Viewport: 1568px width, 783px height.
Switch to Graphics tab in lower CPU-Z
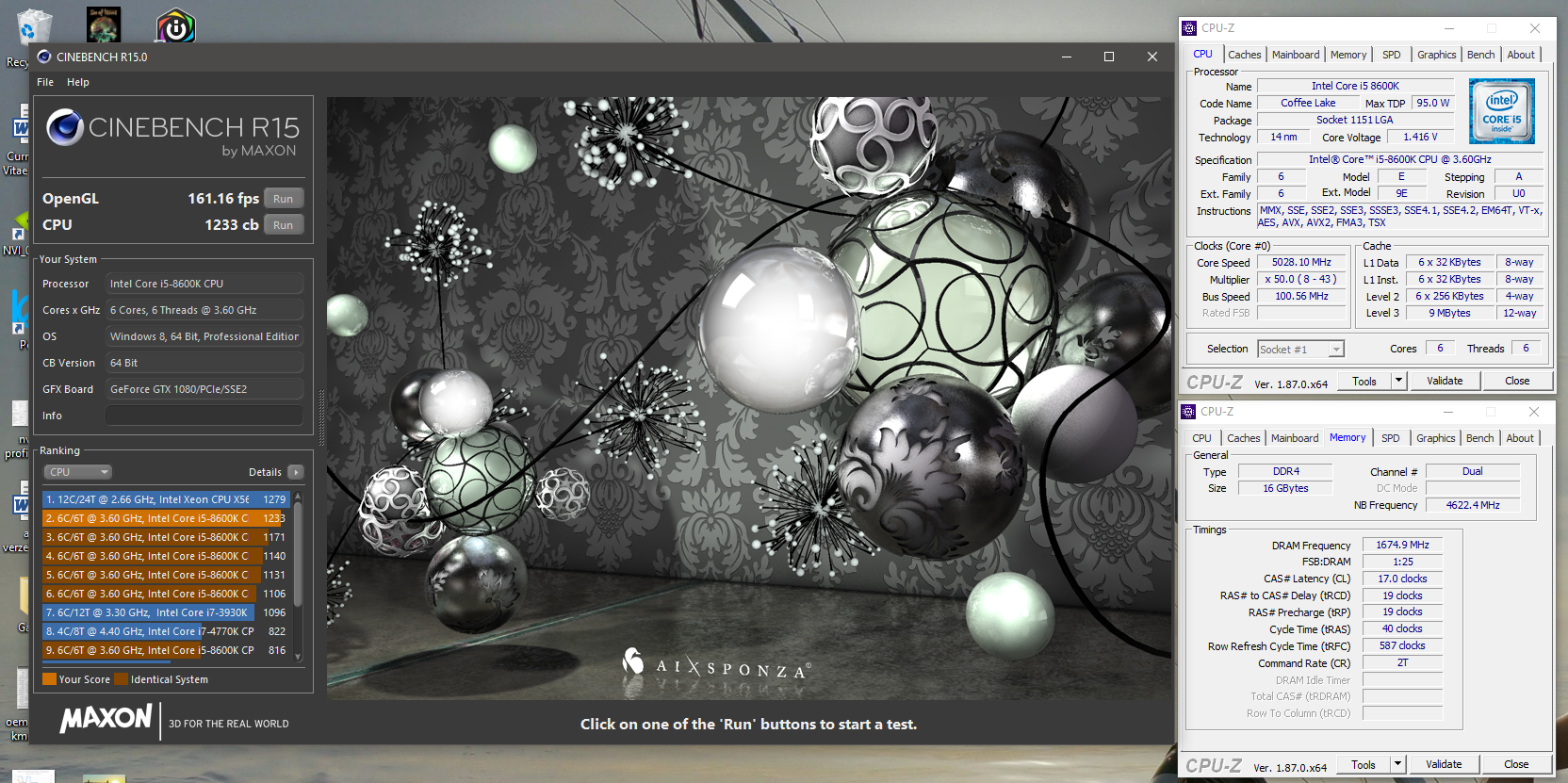[x=1436, y=438]
